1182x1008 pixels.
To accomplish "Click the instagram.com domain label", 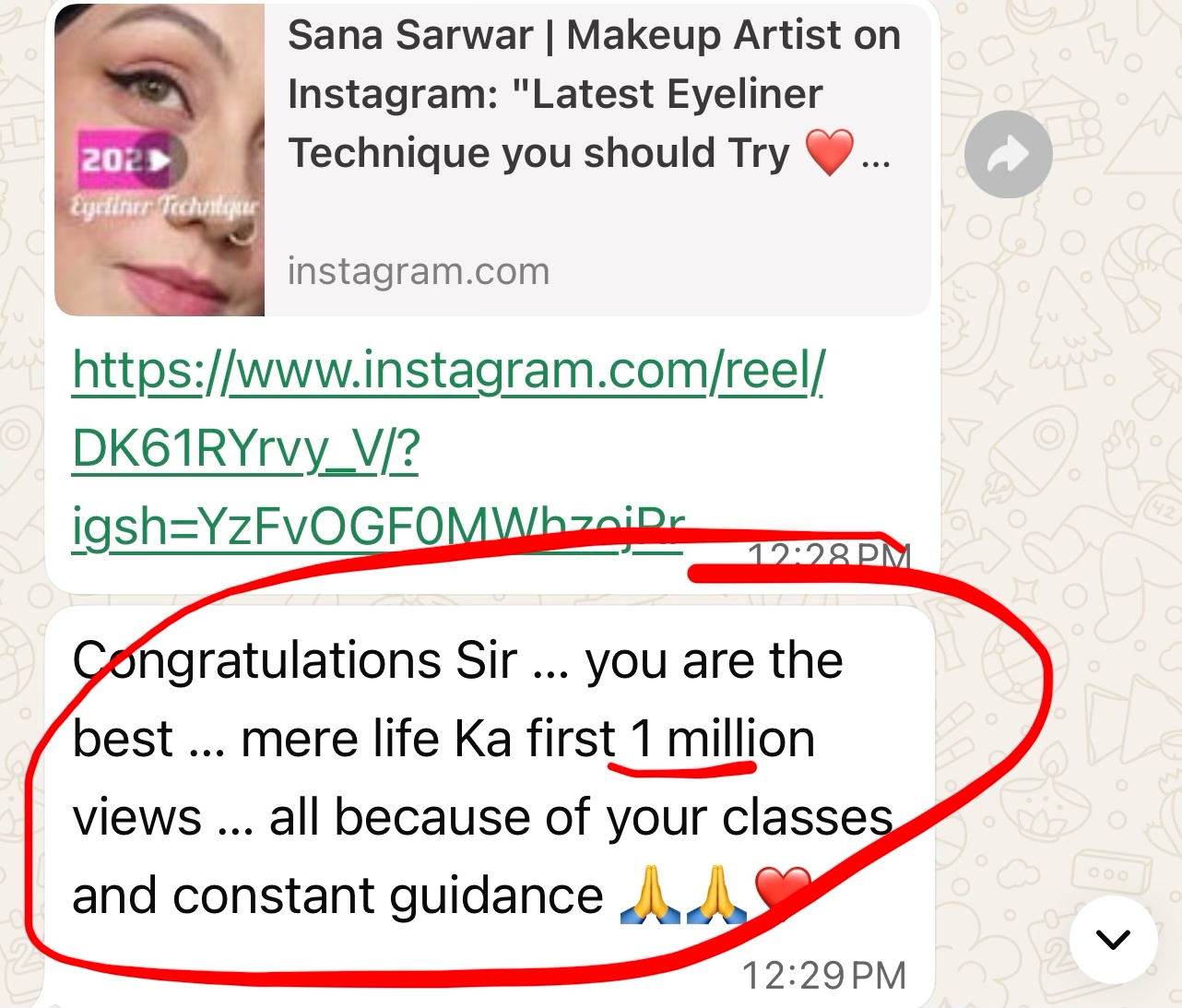I will click(419, 271).
